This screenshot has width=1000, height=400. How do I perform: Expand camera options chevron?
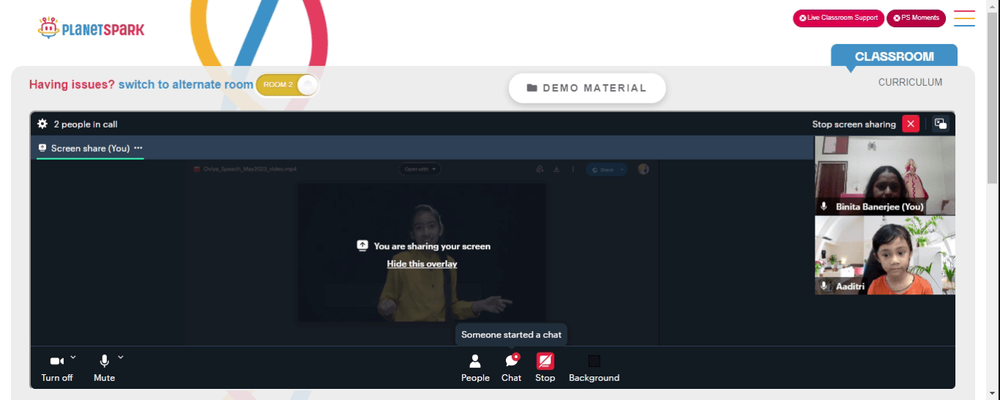pos(73,357)
